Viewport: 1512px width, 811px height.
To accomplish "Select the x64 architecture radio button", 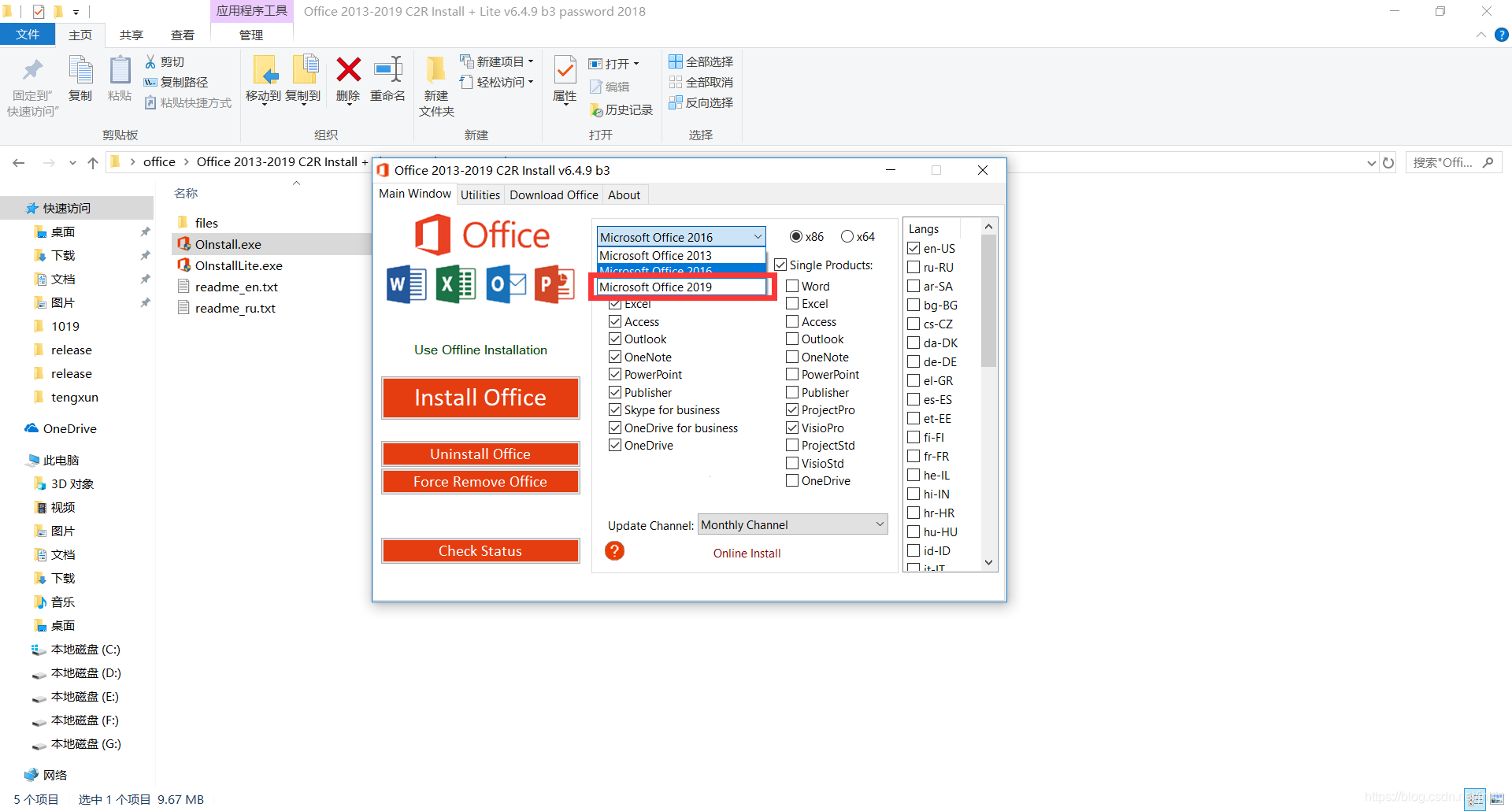I will click(847, 236).
